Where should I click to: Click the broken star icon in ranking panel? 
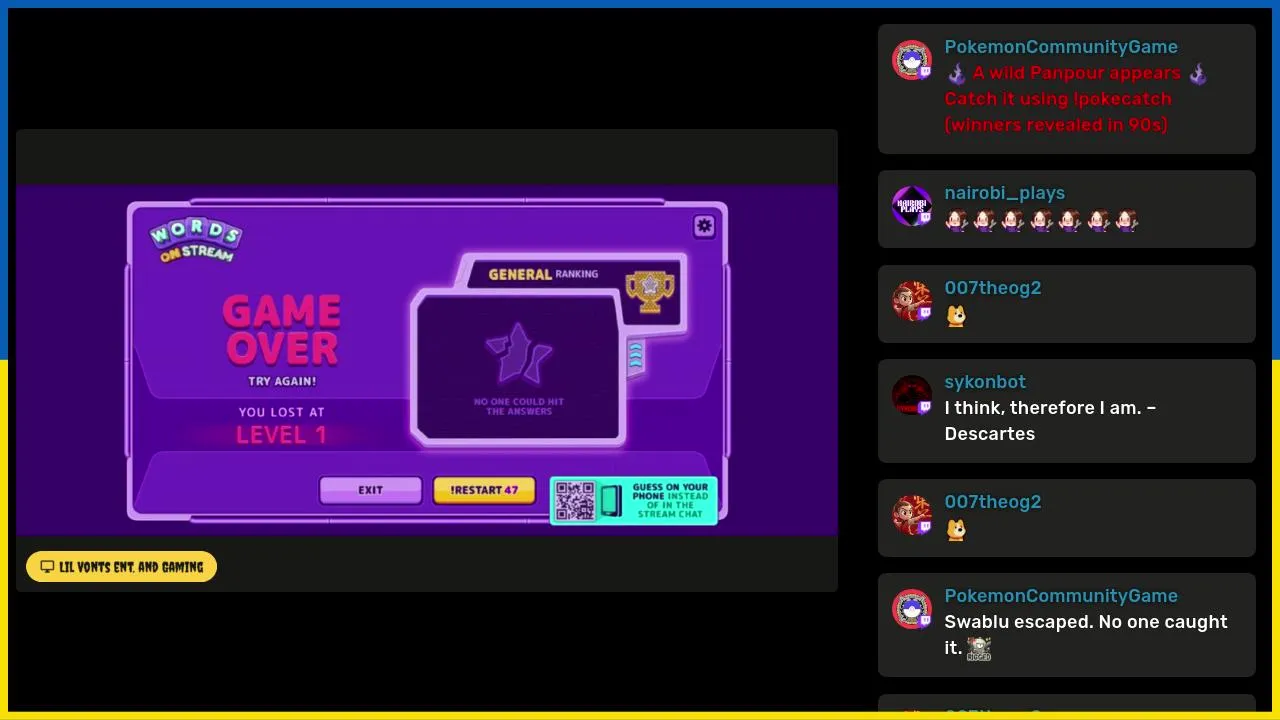[x=518, y=354]
